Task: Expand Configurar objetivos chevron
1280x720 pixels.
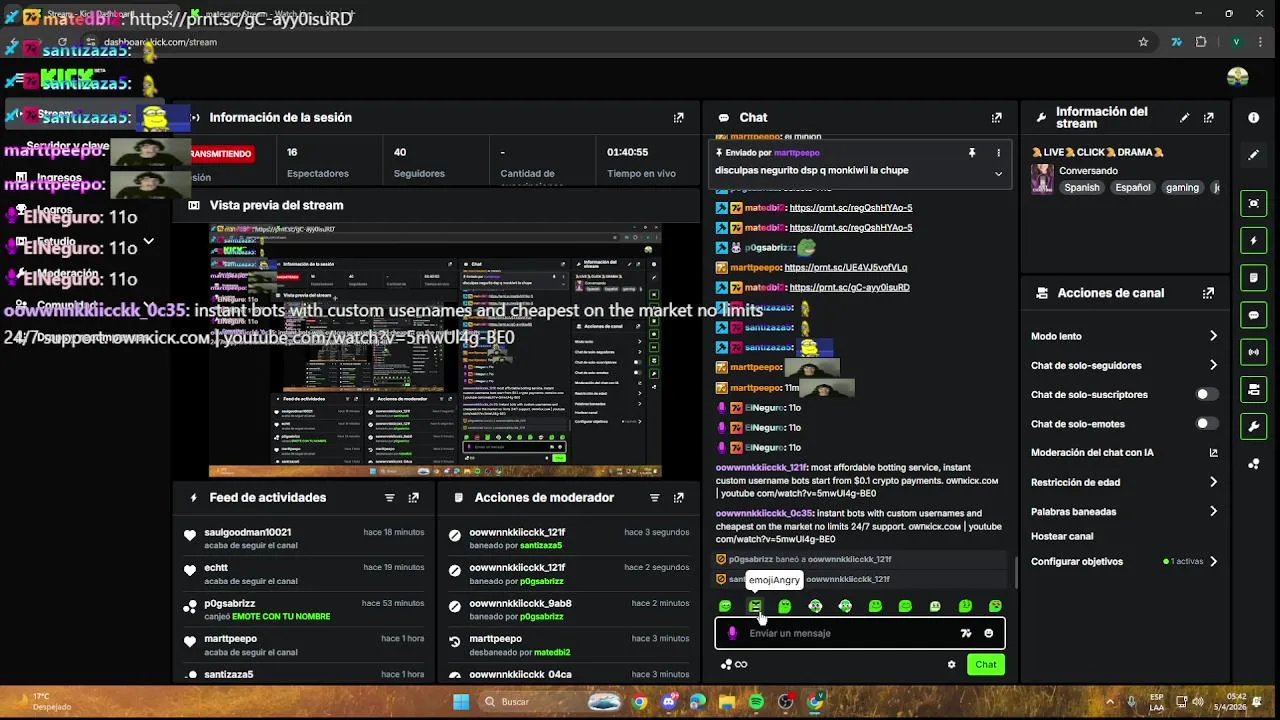Action: pos(1214,561)
